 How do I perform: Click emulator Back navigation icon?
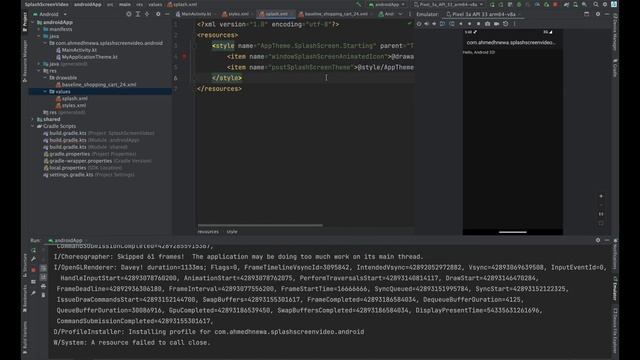pos(461,24)
